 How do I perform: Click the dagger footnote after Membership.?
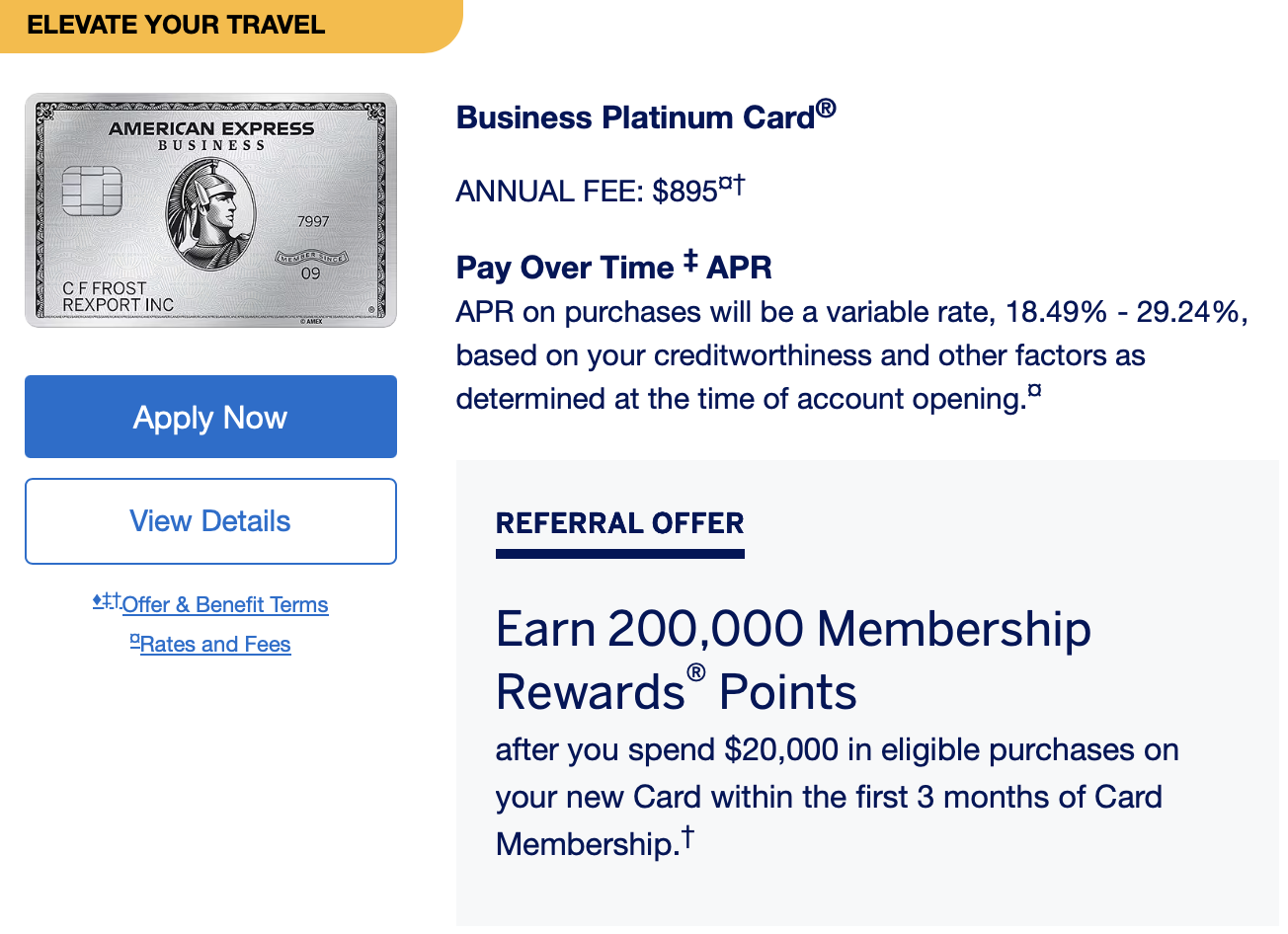687,838
